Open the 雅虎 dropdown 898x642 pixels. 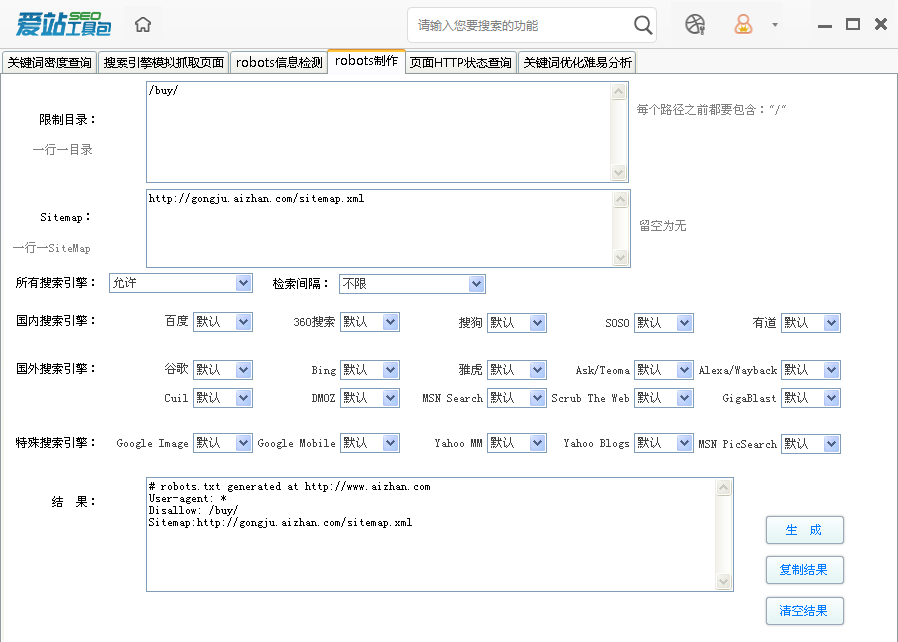[x=517, y=369]
